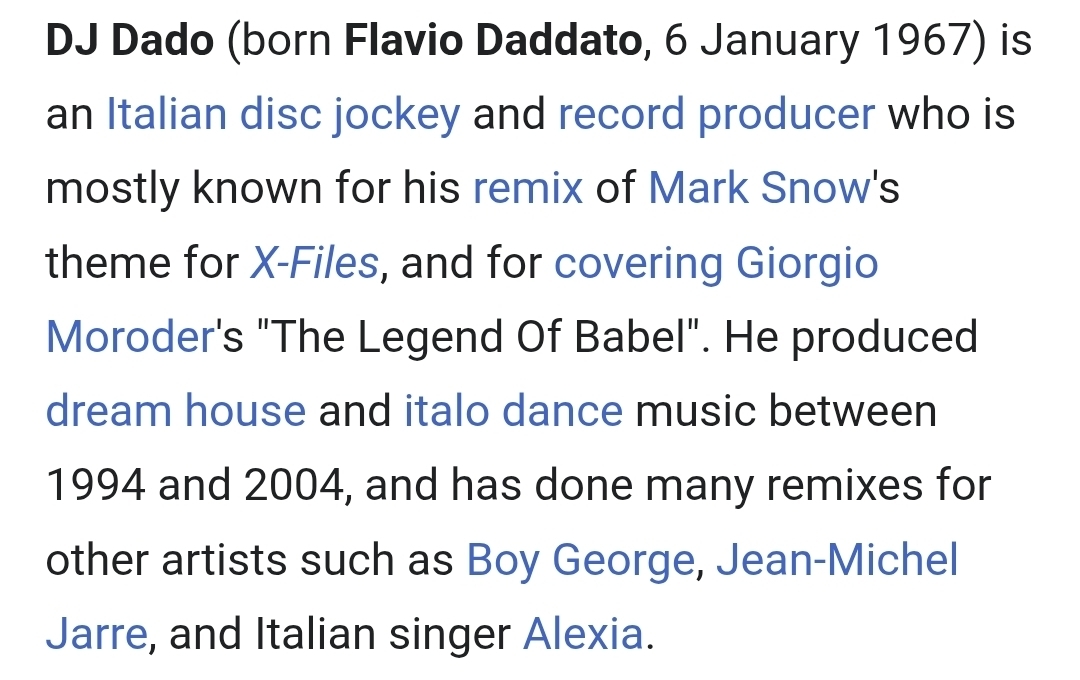Open the italicized X-Files link
The height and width of the screenshot is (680, 1080).
click(x=314, y=263)
